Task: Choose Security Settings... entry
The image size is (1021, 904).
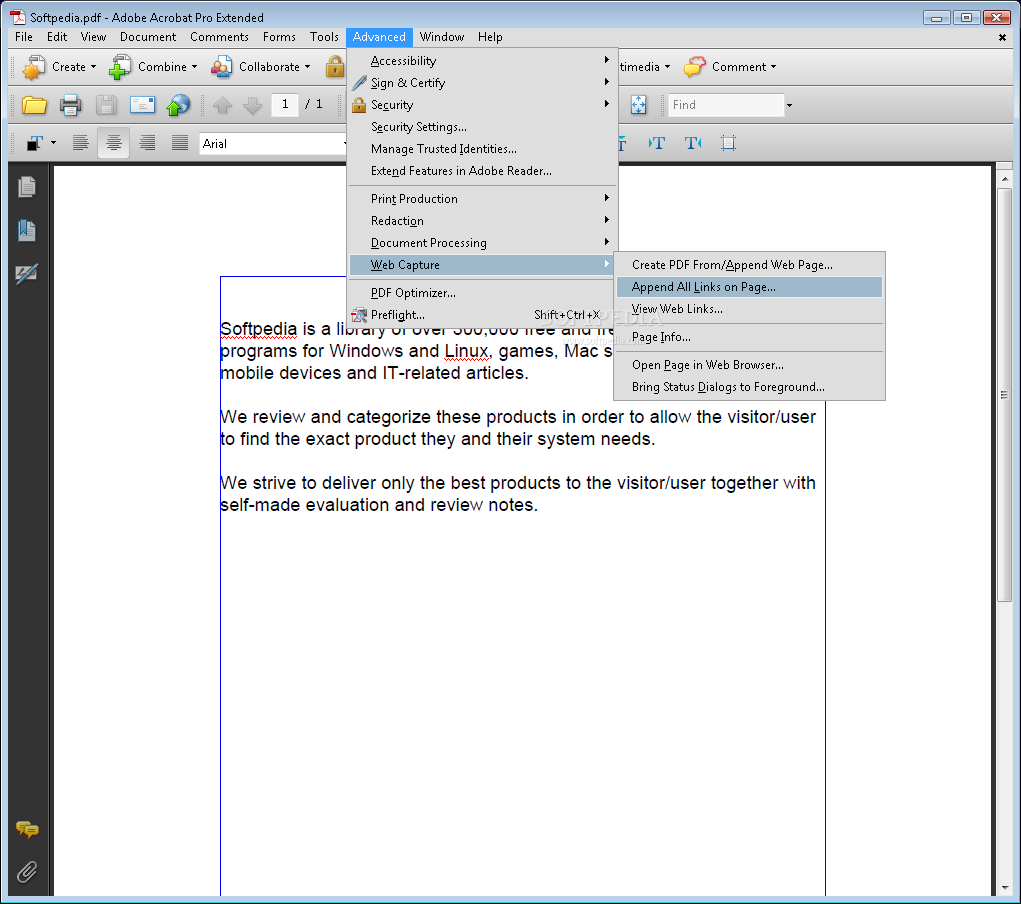Action: [x=483, y=127]
